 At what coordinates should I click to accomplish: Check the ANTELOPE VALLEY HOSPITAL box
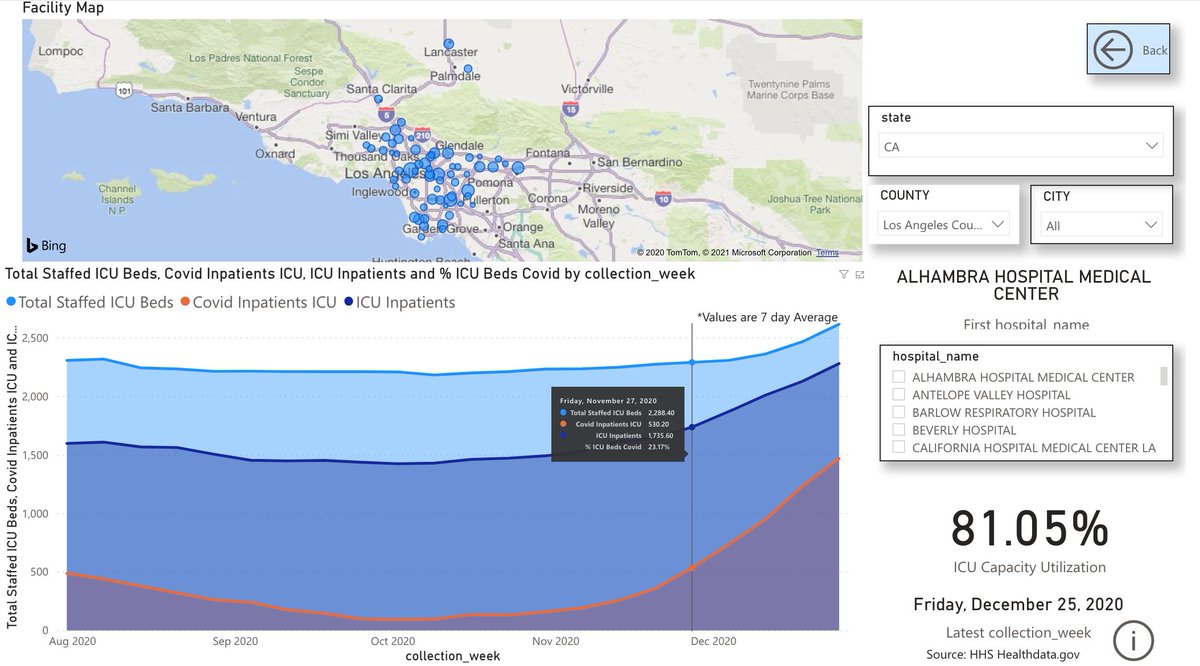tap(897, 394)
